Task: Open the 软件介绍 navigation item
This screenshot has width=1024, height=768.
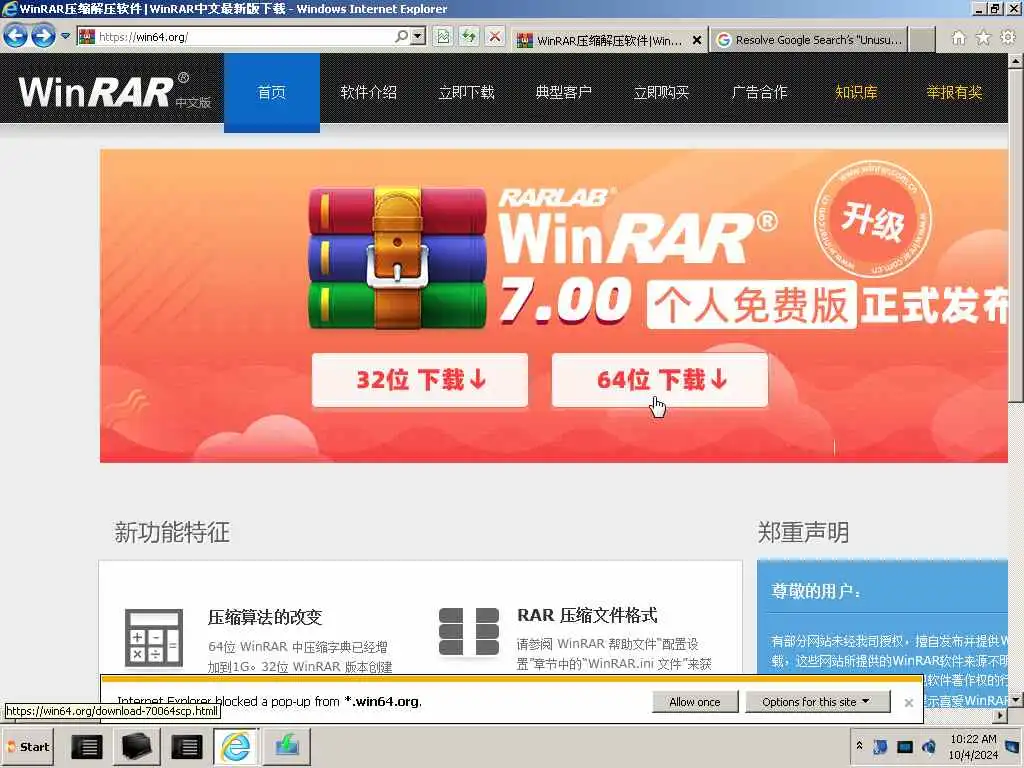Action: [369, 93]
